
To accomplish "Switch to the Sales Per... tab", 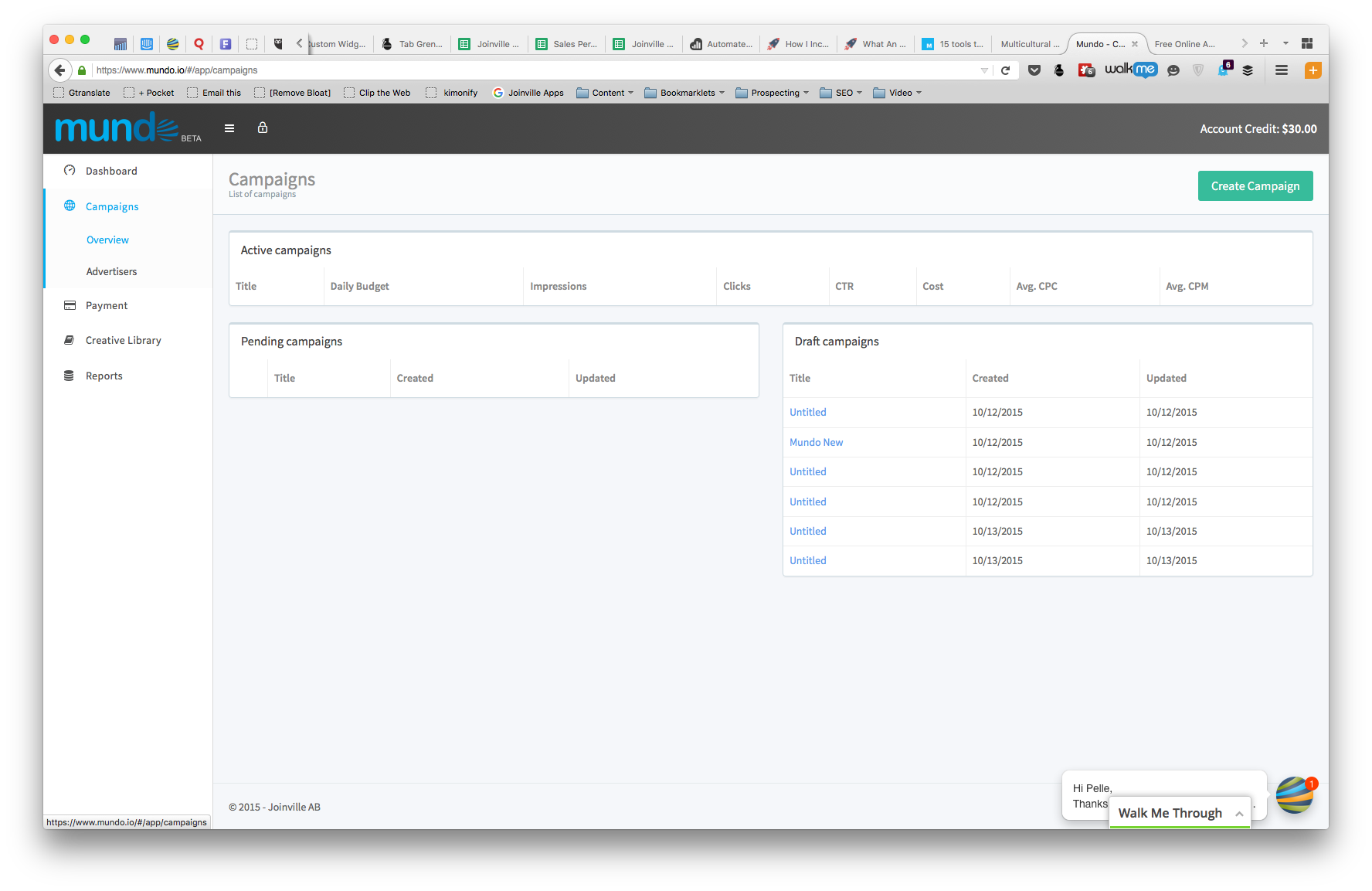I will [x=567, y=44].
